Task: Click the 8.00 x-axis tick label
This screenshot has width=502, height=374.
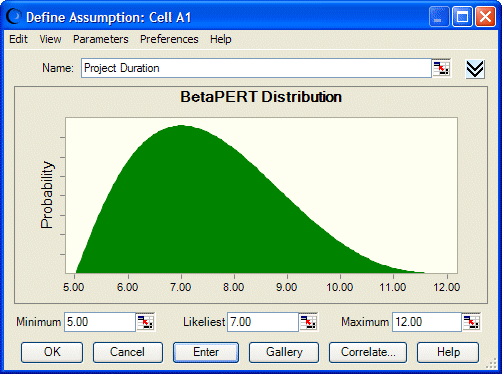Action: click(x=233, y=287)
